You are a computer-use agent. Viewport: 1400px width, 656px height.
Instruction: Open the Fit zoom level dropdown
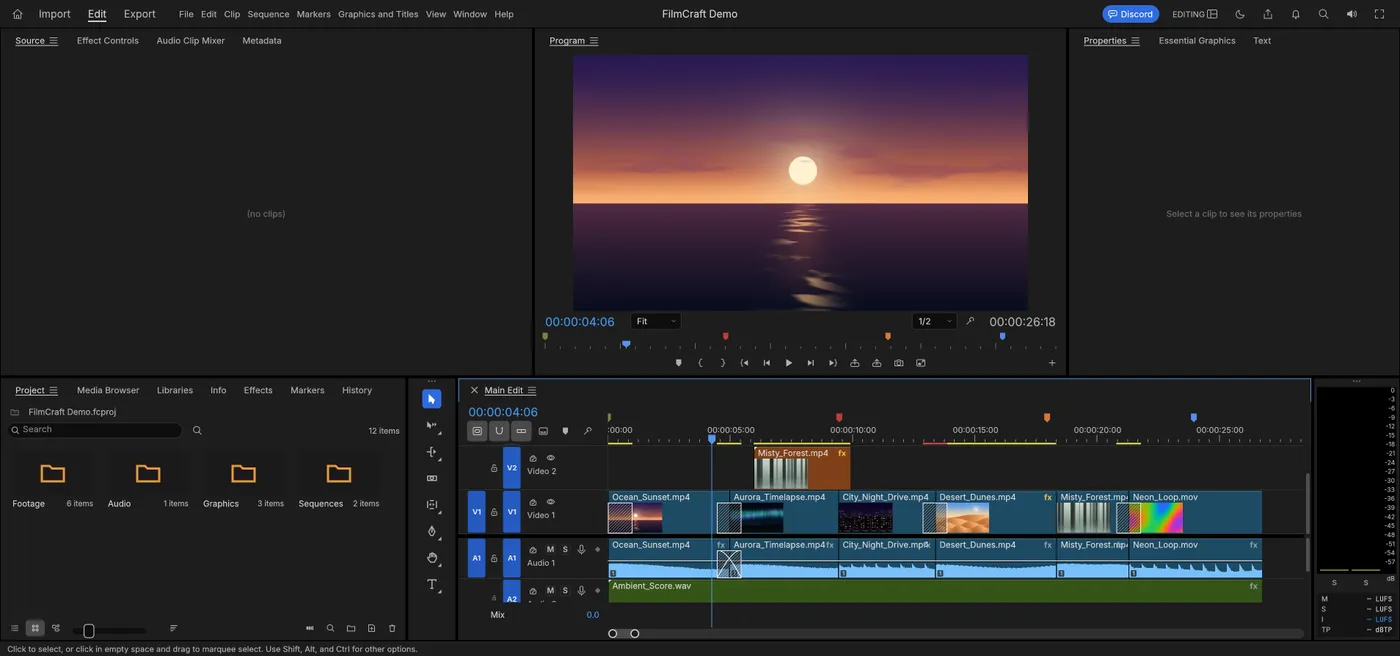pos(656,321)
